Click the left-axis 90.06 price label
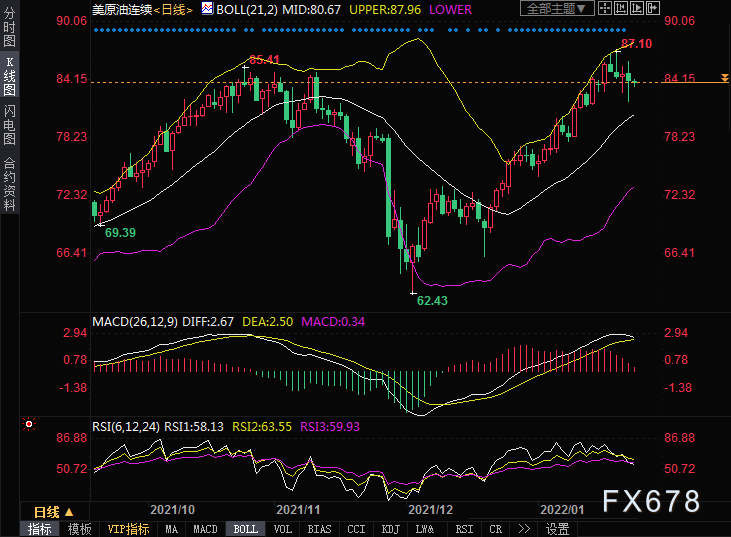 point(72,21)
